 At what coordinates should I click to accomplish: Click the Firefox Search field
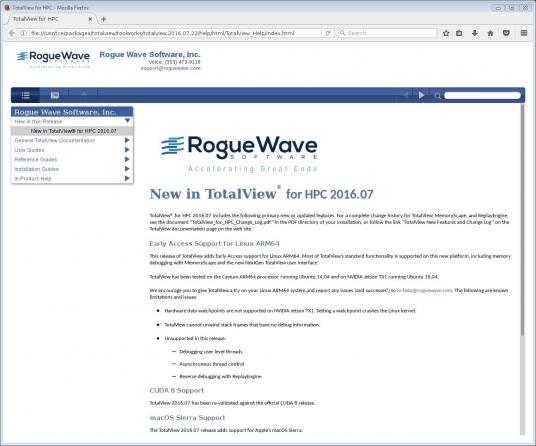tap(388, 33)
